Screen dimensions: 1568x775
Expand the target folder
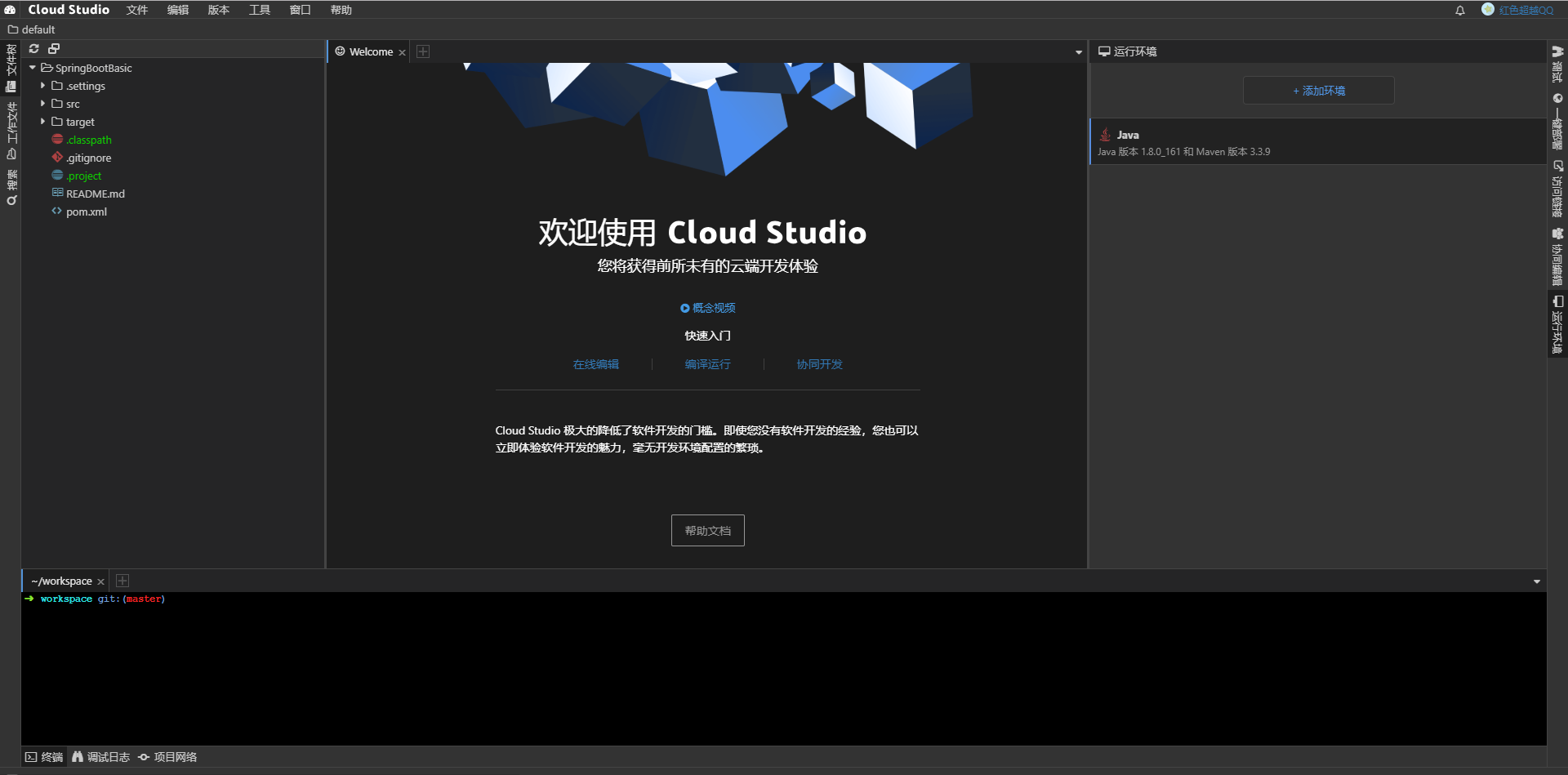click(43, 122)
